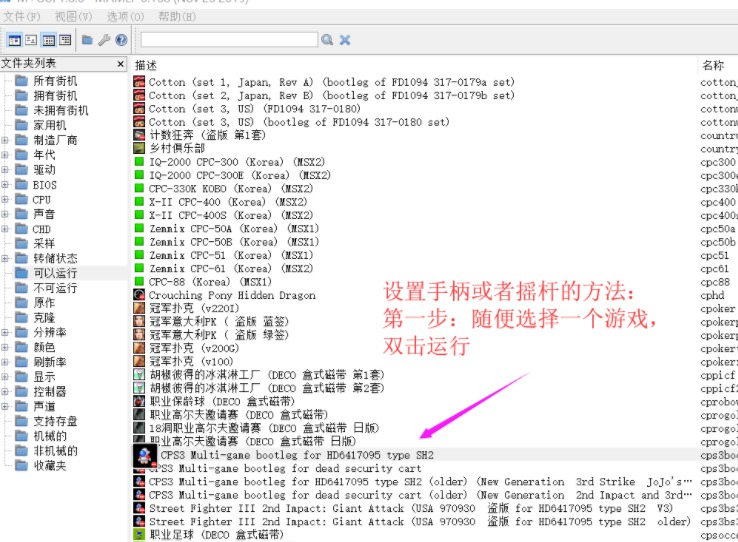This screenshot has height=542, width=738.
Task: Select the 收藏夹 folder icon
Action: 21,466
